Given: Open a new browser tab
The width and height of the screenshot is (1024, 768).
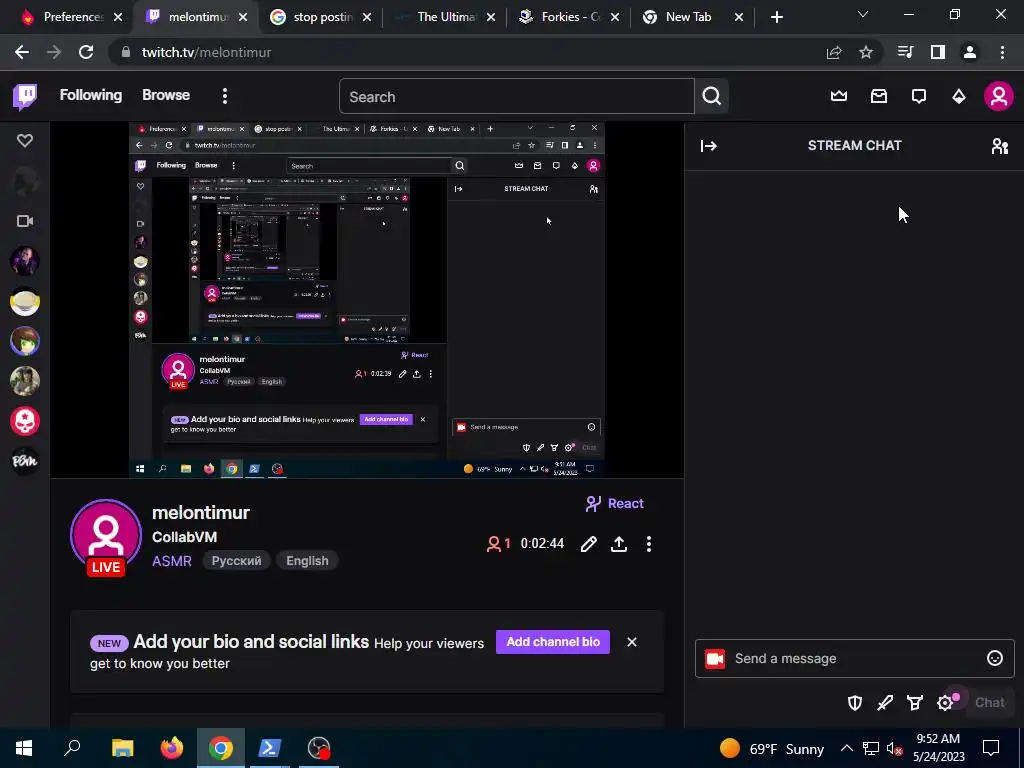Looking at the screenshot, I should click(776, 18).
